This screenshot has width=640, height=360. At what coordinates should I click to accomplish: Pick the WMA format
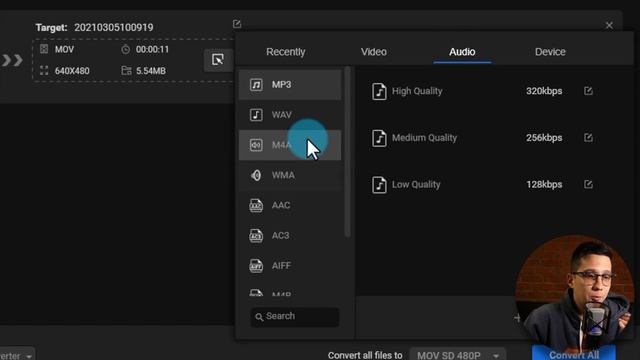290,175
